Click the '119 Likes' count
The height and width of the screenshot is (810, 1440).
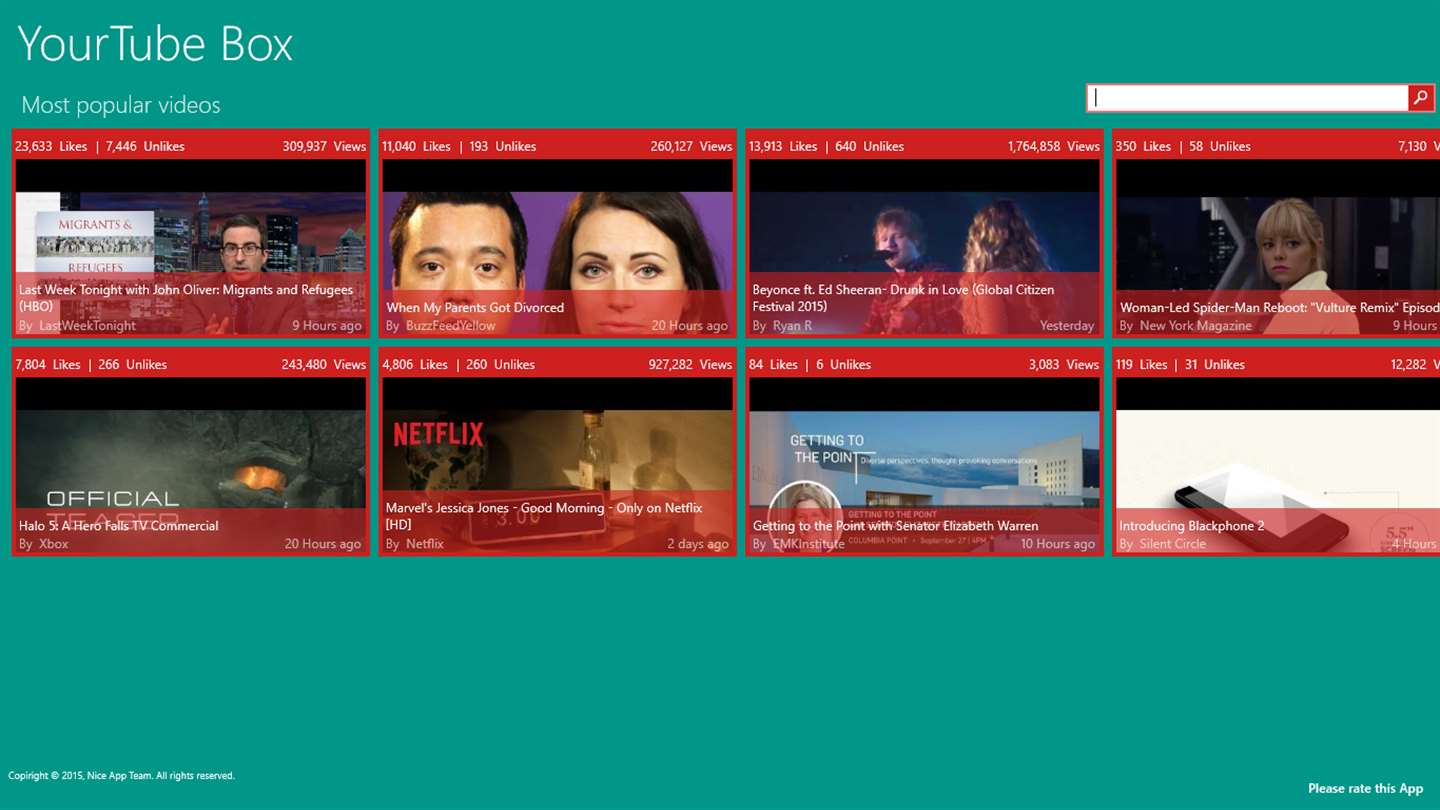point(1142,364)
